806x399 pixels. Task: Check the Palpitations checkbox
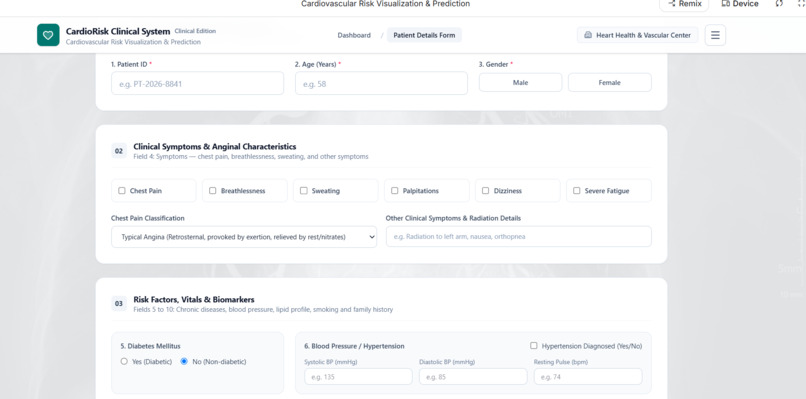[x=395, y=191]
